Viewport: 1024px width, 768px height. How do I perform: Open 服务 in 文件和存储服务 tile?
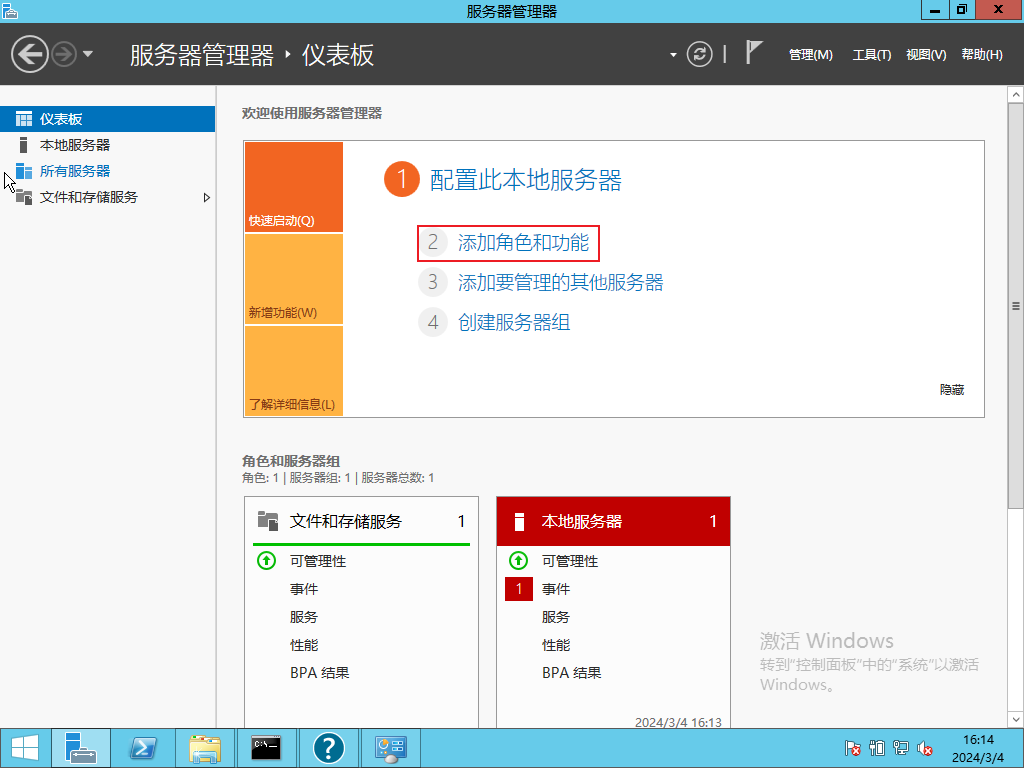pos(304,617)
